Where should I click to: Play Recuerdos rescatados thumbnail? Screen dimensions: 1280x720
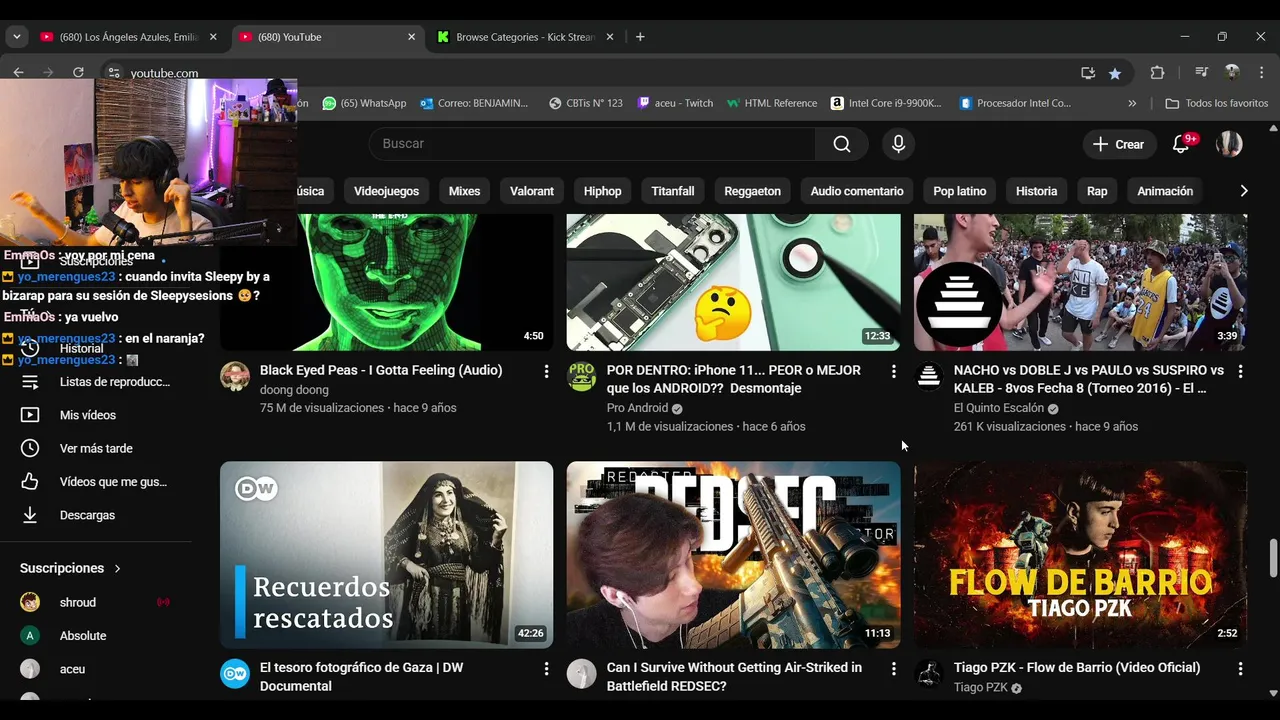click(386, 554)
